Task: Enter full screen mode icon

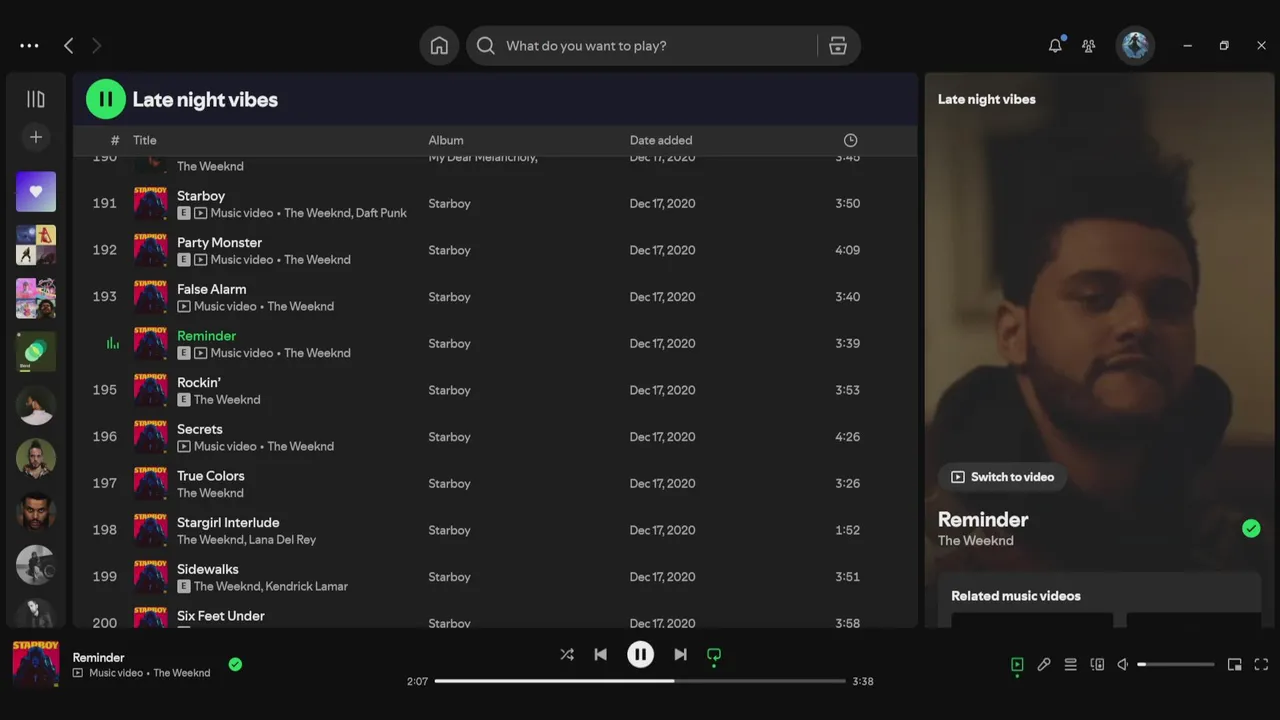Action: coord(1261,664)
